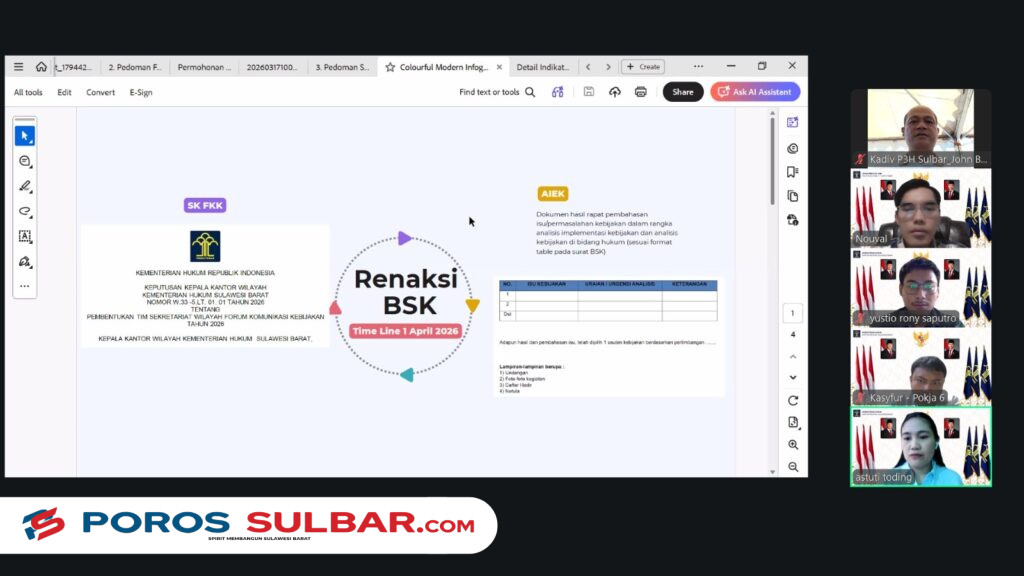Switch to the Detail Indikat tab
This screenshot has width=1024, height=576.
542,67
